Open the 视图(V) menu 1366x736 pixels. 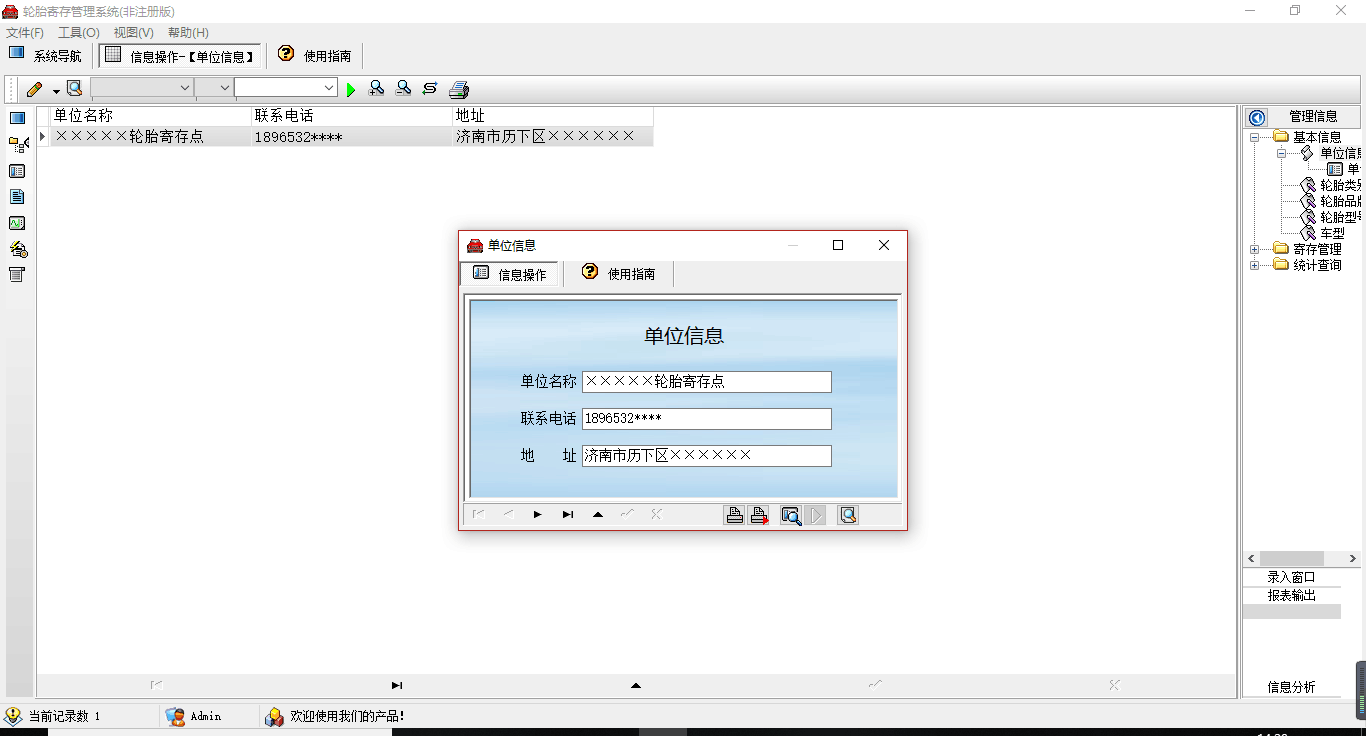(134, 33)
